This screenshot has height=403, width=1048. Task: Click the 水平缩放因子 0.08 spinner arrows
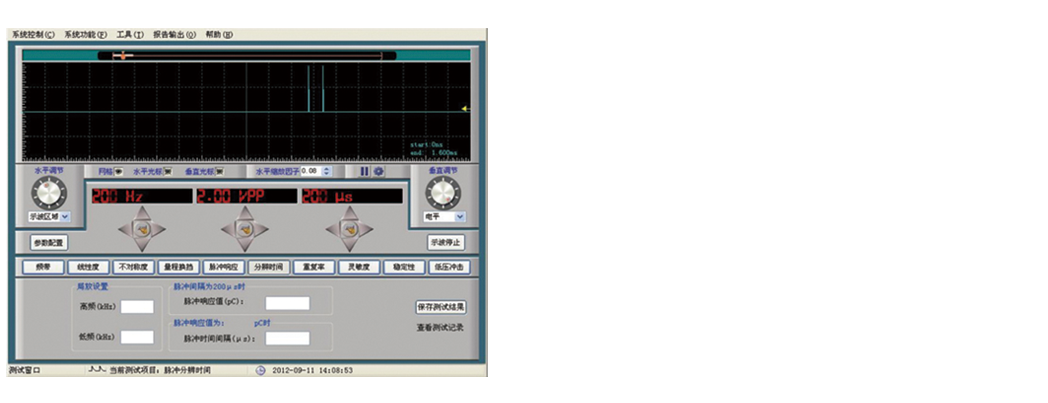pyautogui.click(x=327, y=171)
